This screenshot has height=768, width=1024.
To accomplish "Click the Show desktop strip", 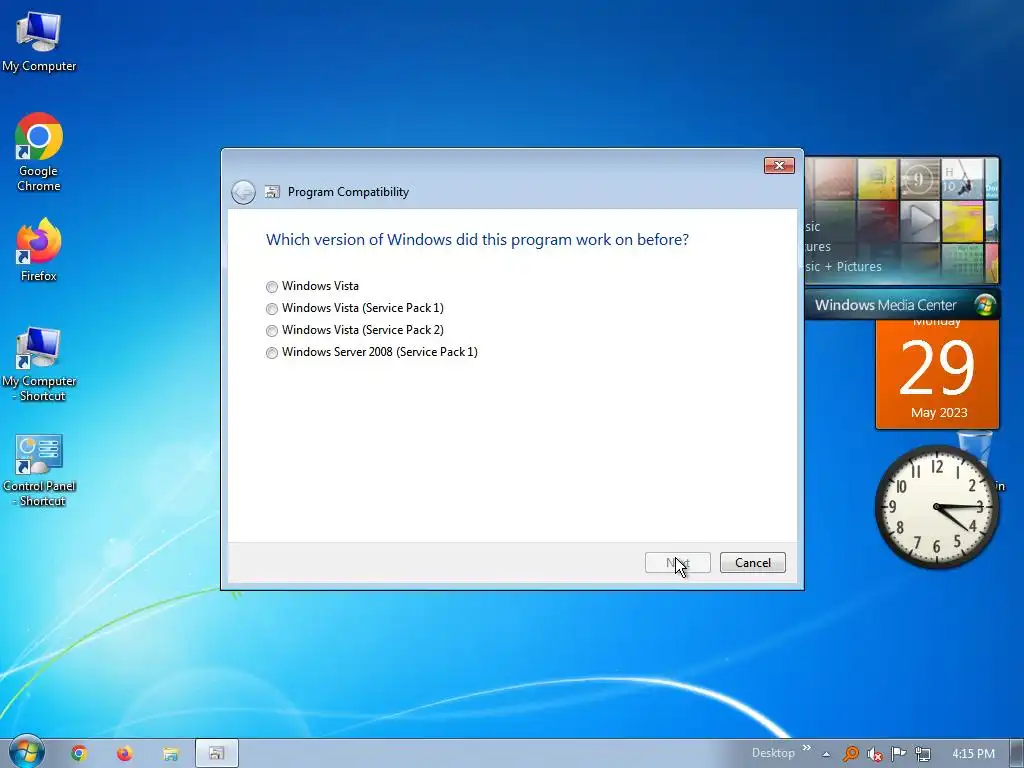I will 1017,754.
